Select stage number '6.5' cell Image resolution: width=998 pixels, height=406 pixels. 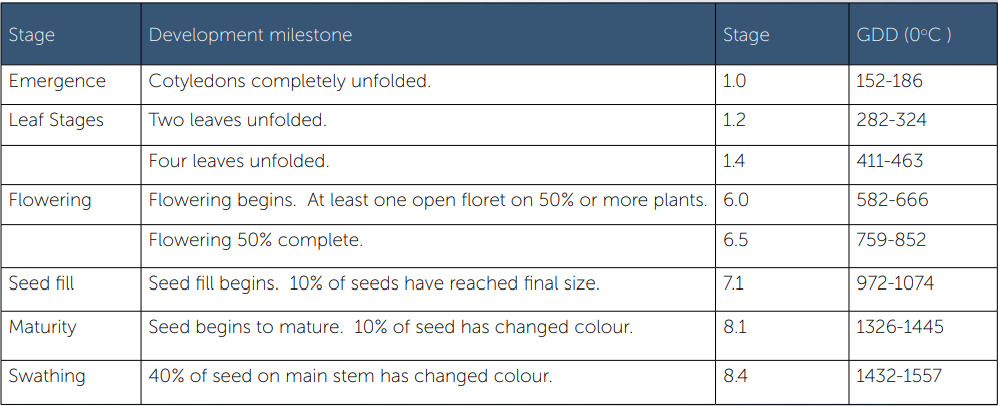[782, 246]
